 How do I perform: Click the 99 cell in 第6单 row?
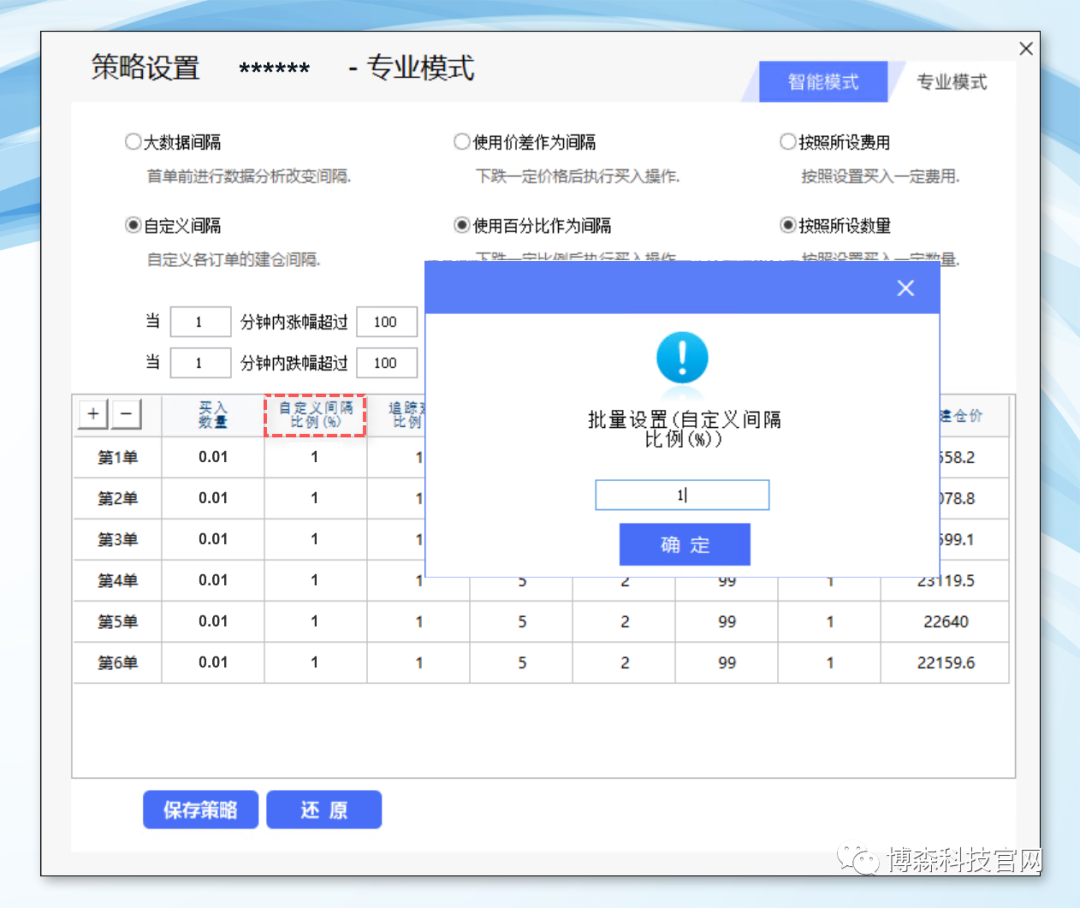pos(727,663)
